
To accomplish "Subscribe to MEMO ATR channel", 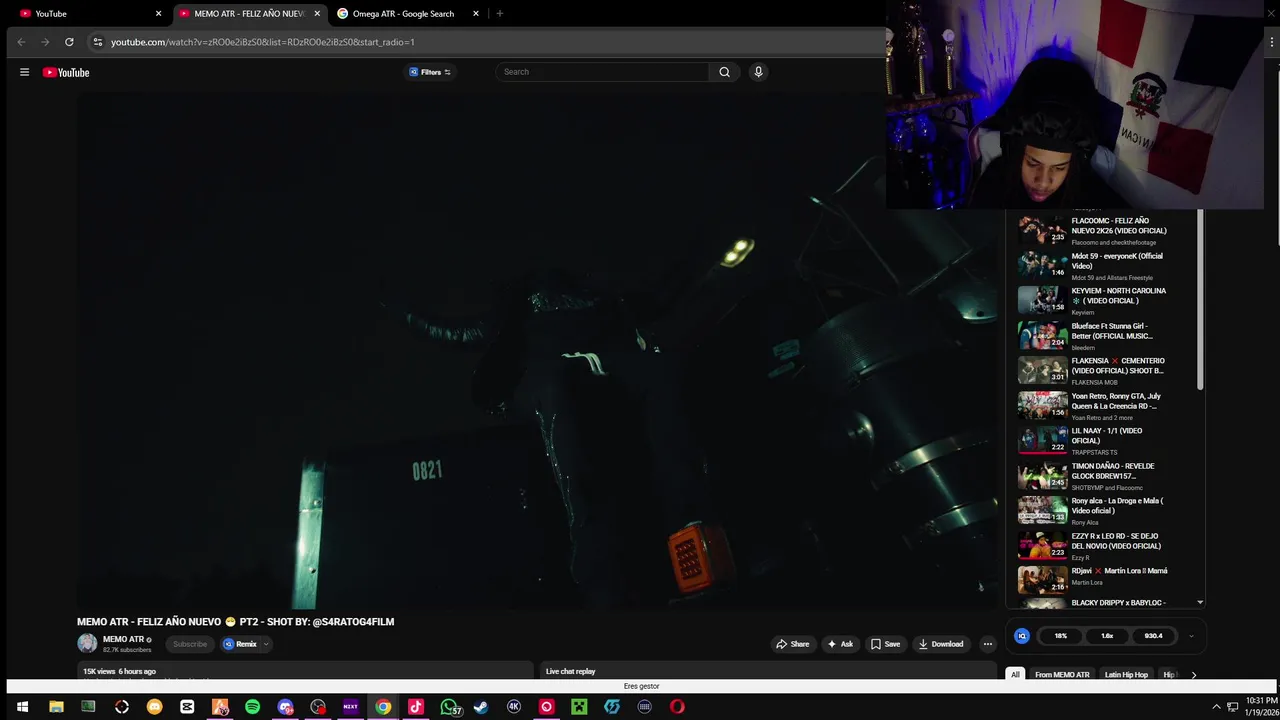I will [x=190, y=644].
